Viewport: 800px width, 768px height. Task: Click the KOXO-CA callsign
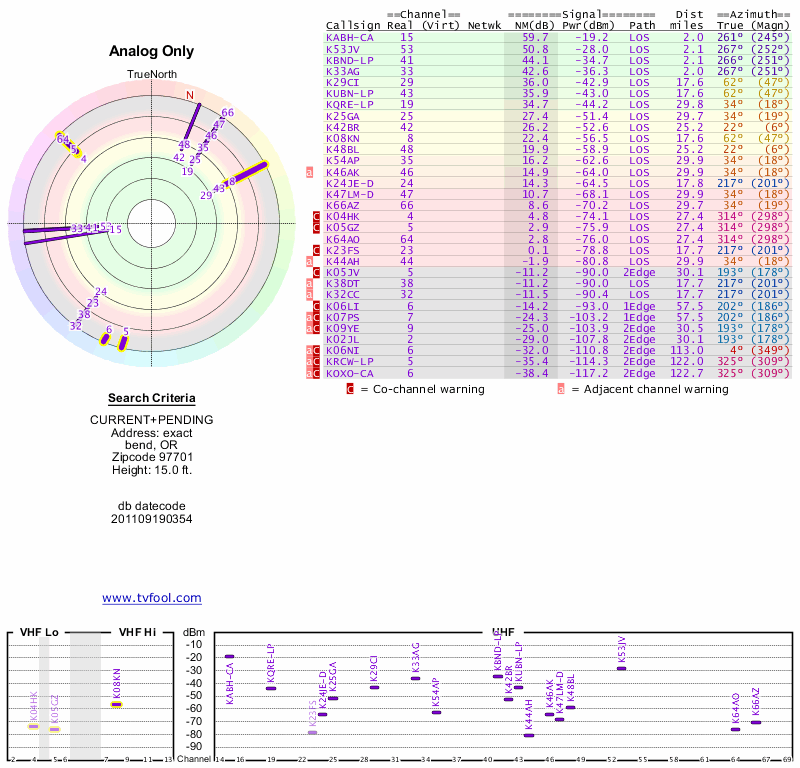point(350,374)
